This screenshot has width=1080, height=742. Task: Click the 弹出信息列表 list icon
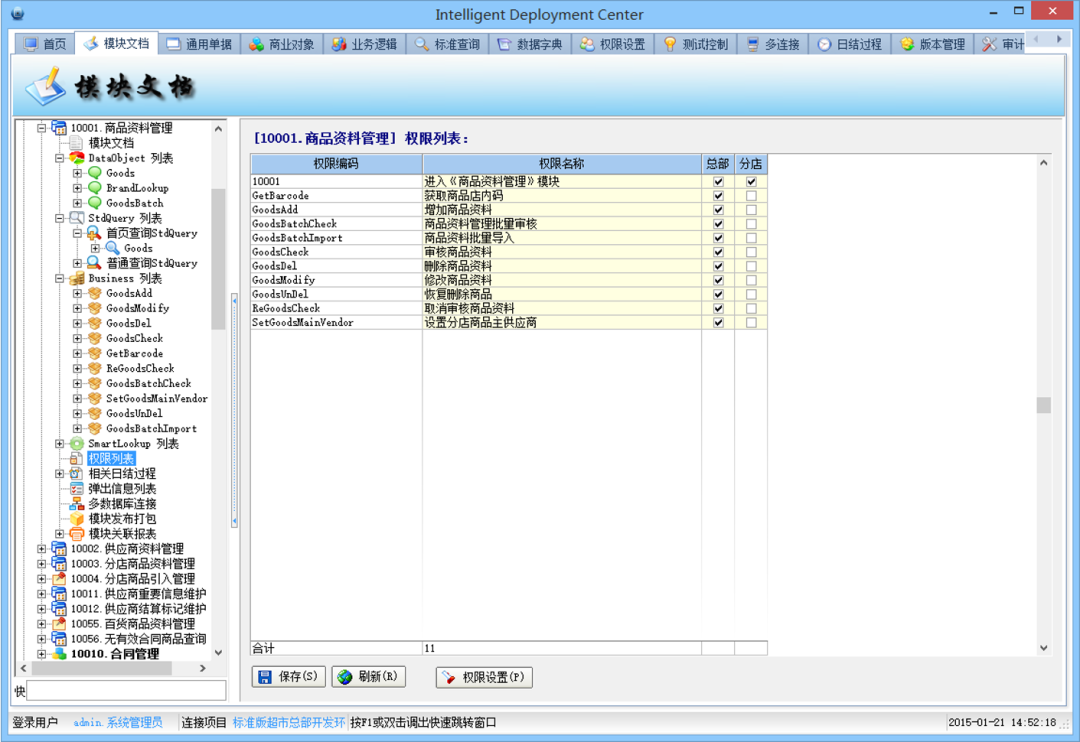click(x=76, y=488)
